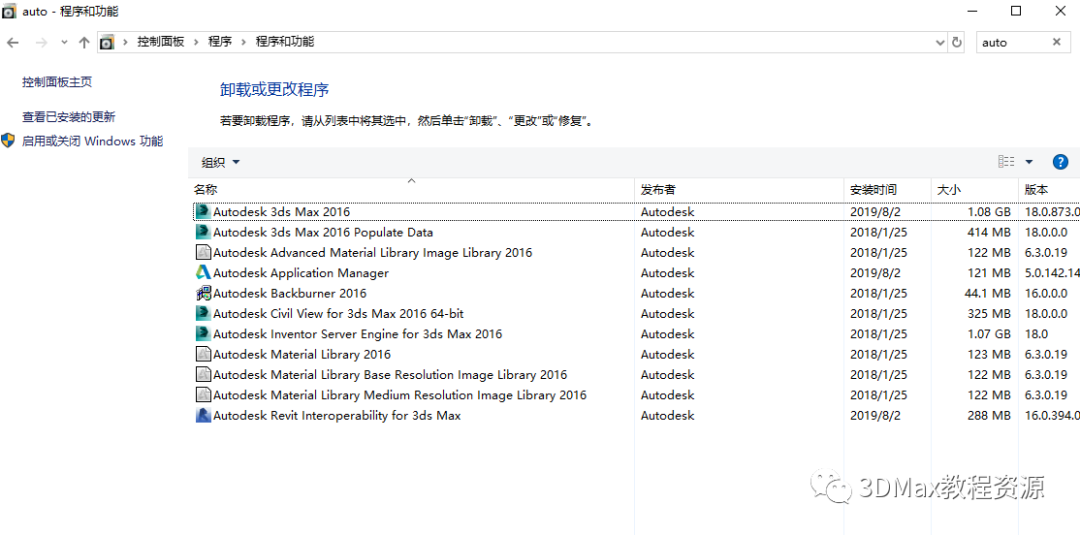Click the 325 MB size value
The image size is (1080, 535).
pyautogui.click(x=991, y=313)
